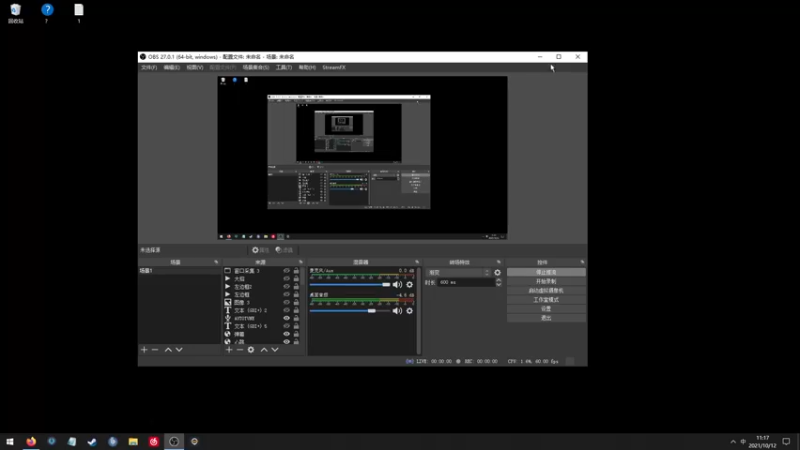Mute the 桌面音频 speaker icon
The image size is (800, 450).
[397, 311]
